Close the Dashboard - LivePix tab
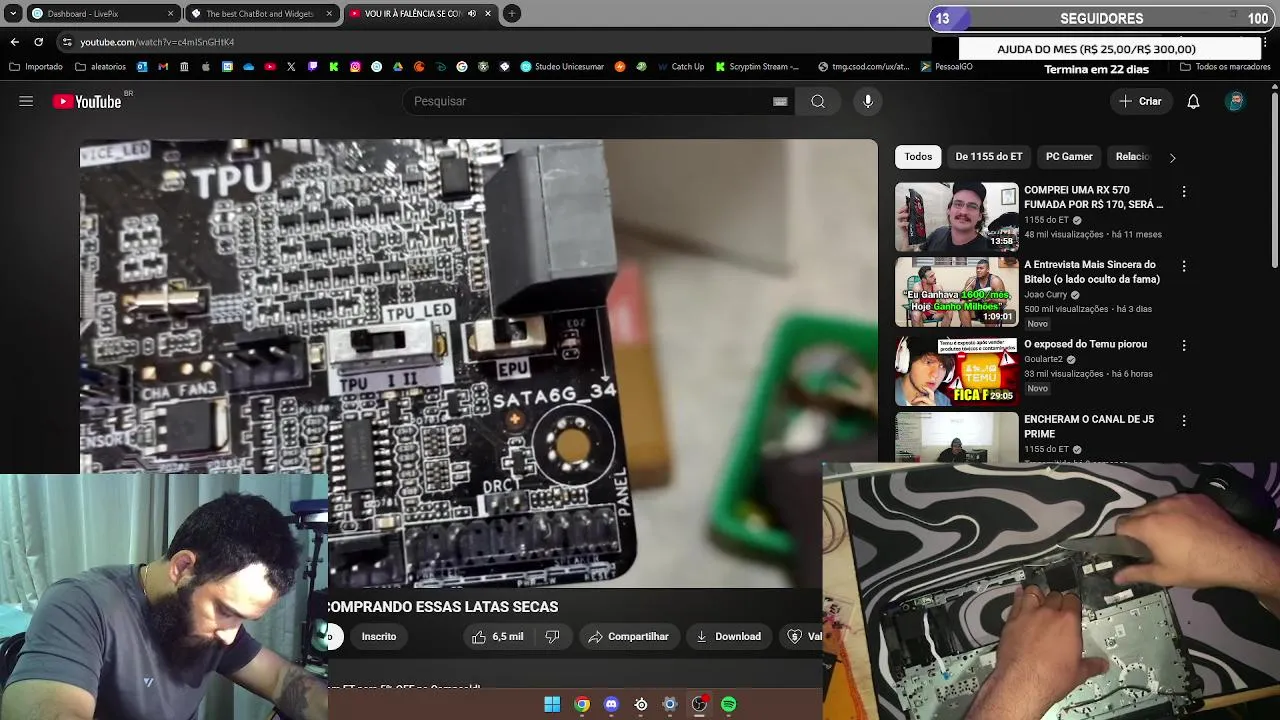 coord(170,14)
